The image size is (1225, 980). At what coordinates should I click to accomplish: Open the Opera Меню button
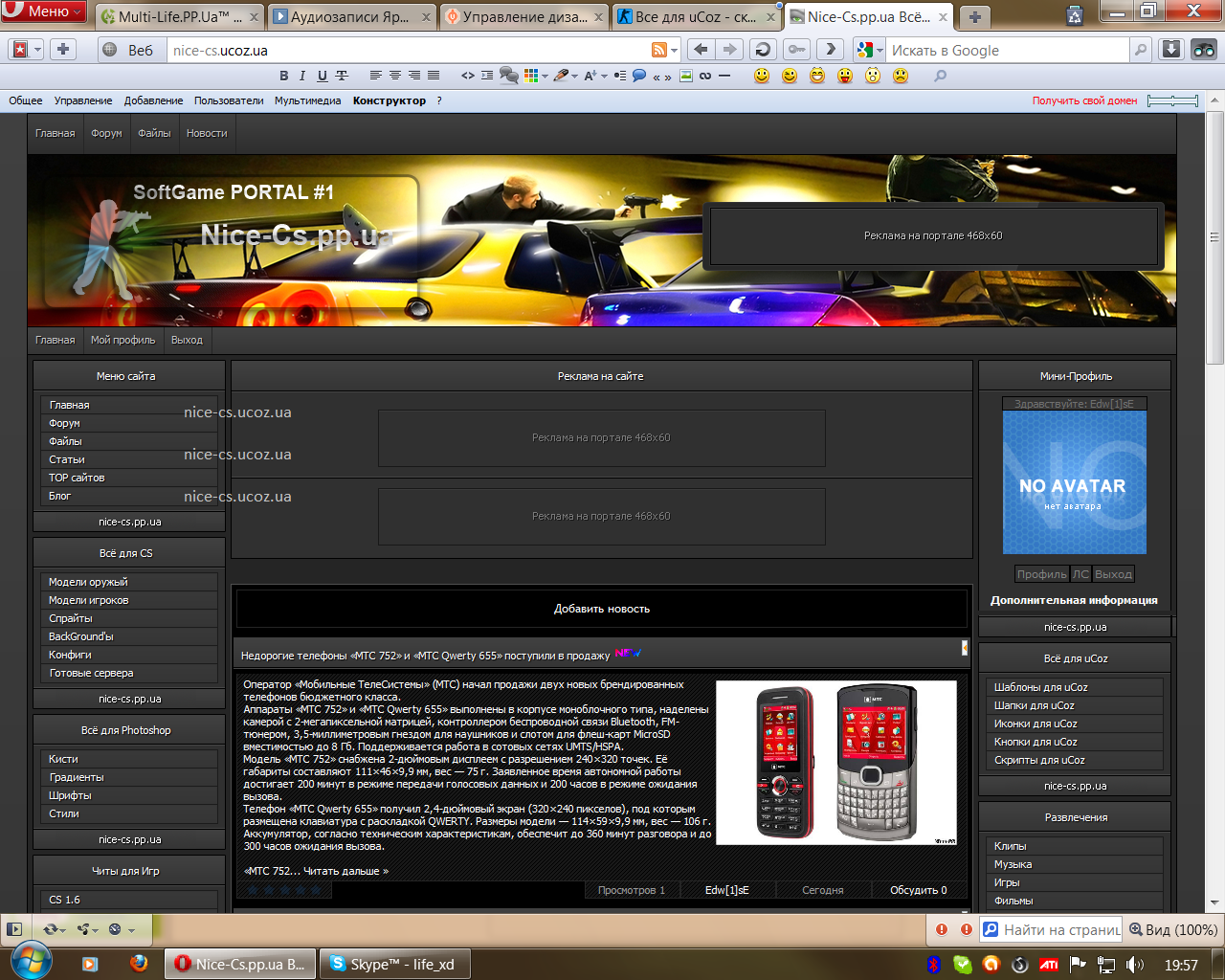click(44, 11)
